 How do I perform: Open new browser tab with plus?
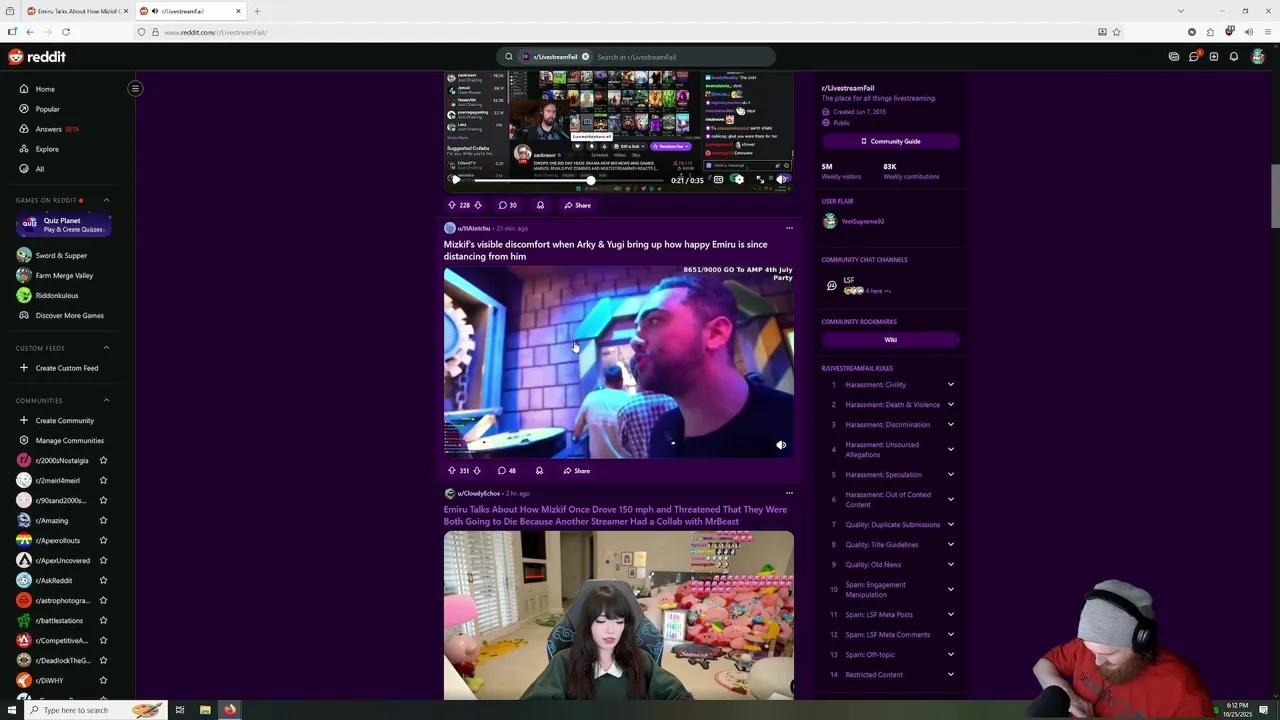point(257,11)
